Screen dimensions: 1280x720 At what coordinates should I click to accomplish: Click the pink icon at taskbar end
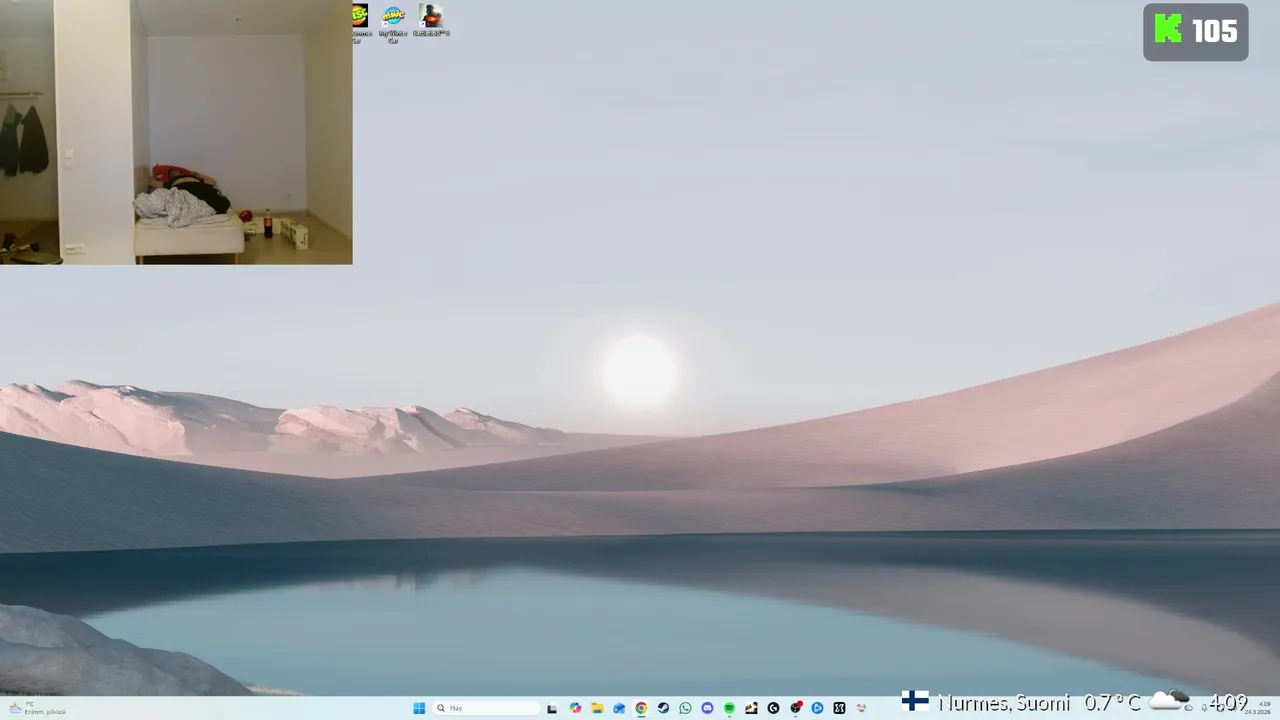point(861,708)
